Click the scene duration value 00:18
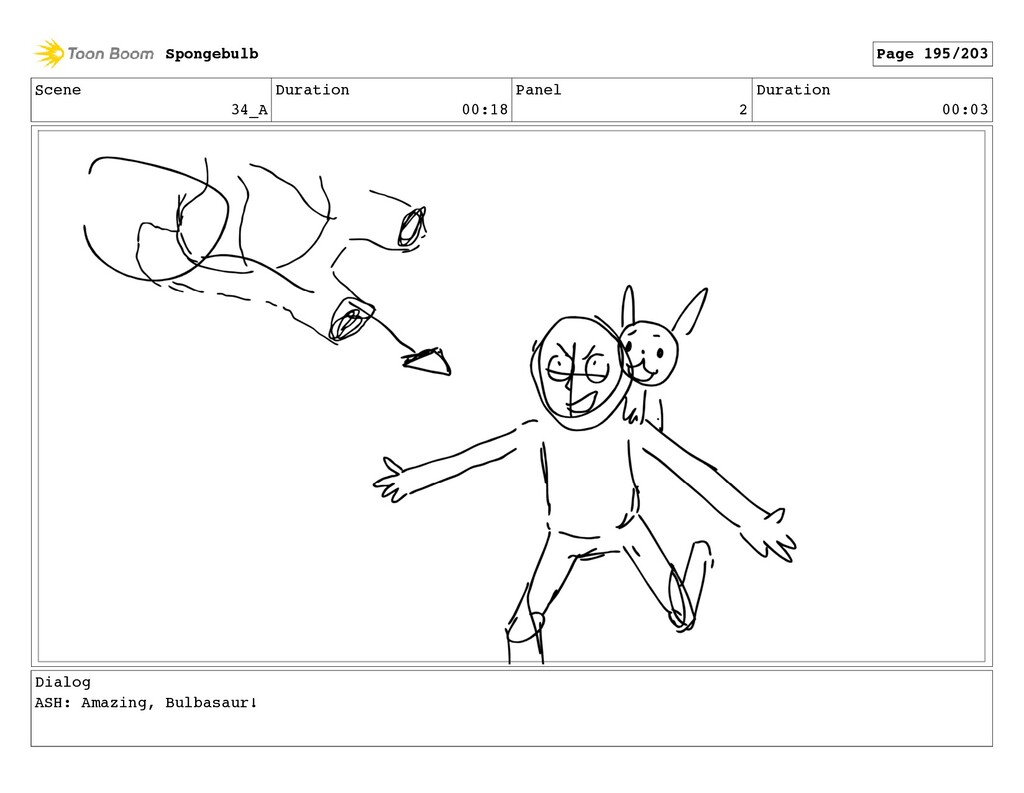The width and height of the screenshot is (1024, 793). tap(485, 110)
